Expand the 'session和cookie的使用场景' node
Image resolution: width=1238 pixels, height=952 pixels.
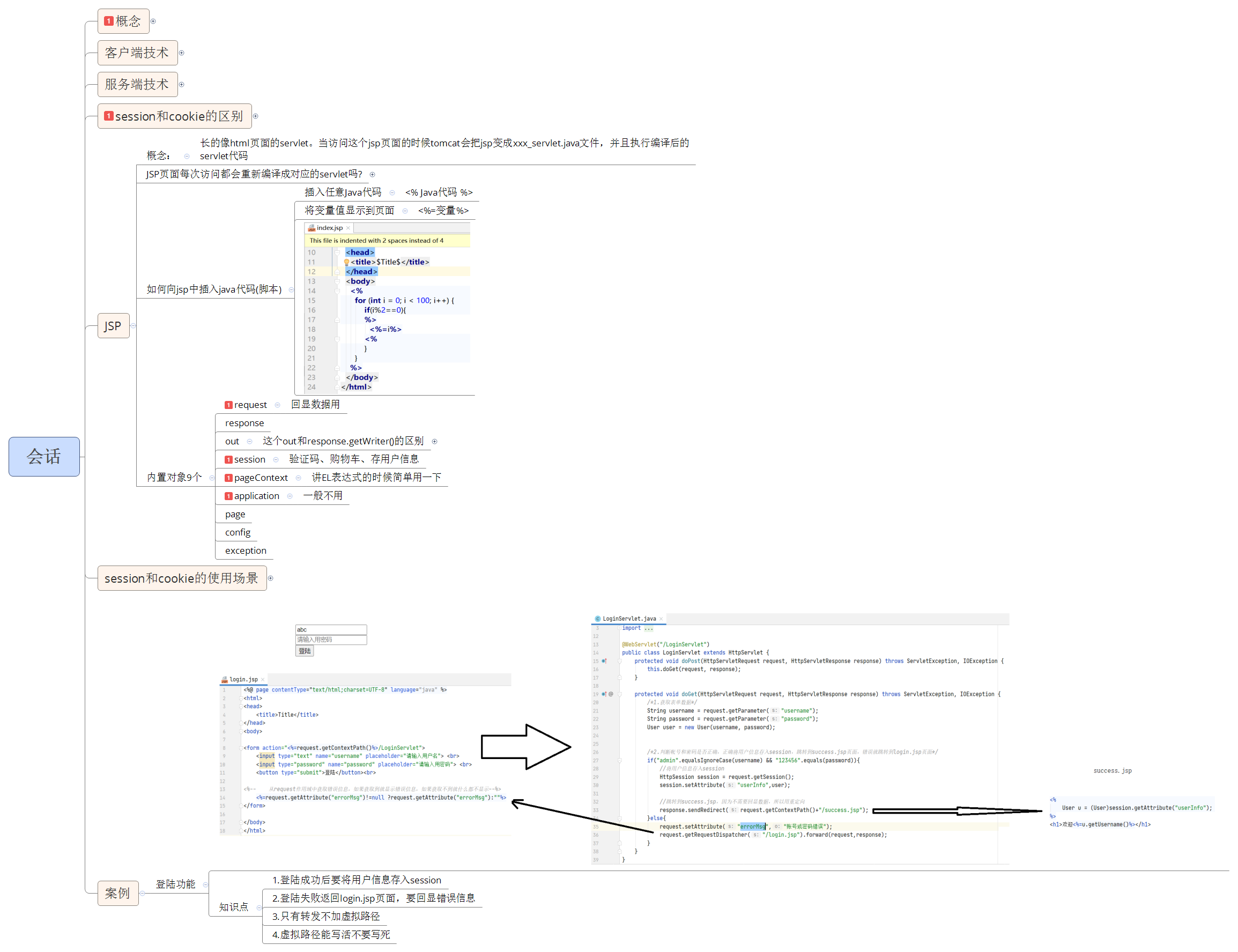click(x=270, y=578)
